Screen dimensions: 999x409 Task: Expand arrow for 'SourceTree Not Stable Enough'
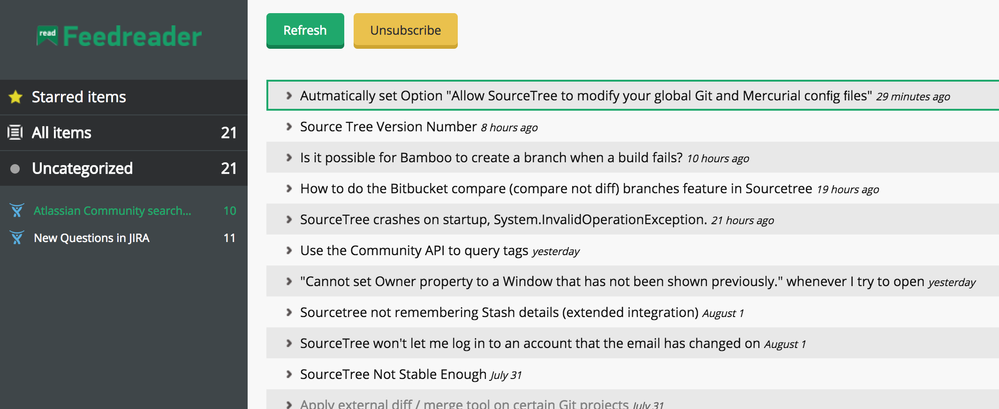coord(289,375)
